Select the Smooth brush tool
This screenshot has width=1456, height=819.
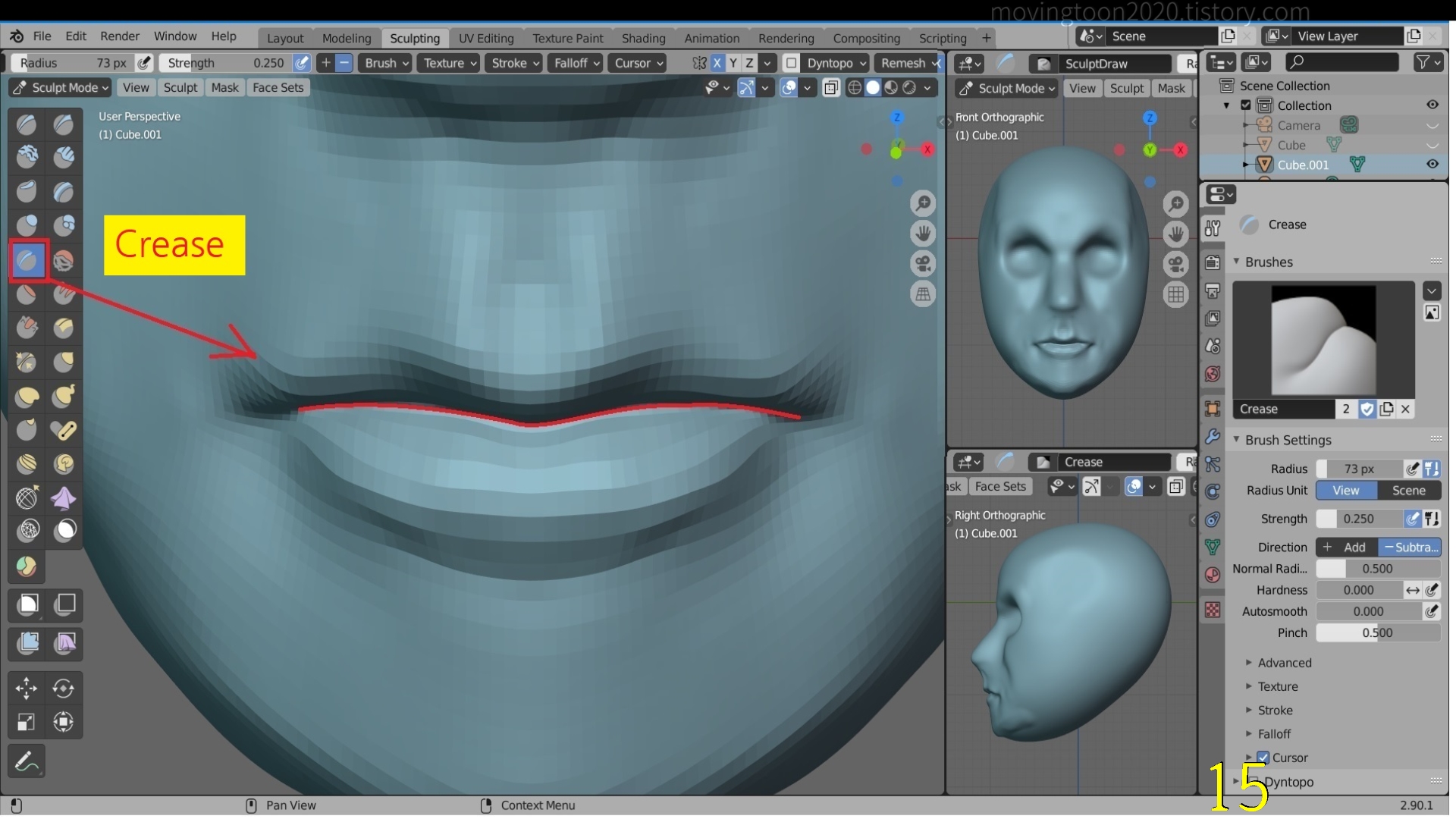(x=64, y=261)
